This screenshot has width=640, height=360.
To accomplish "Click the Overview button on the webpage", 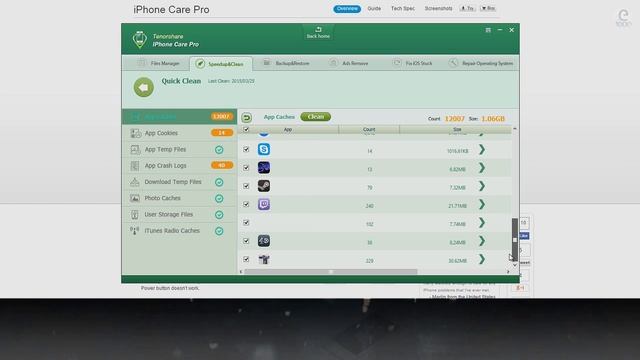I will click(347, 9).
